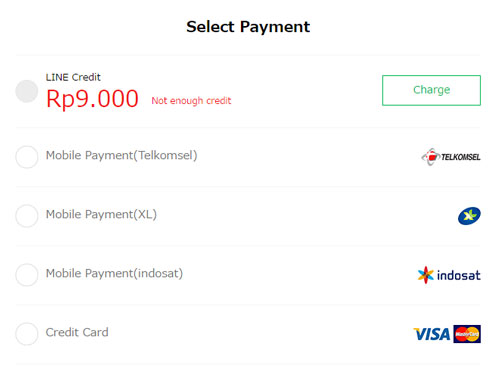500x373 pixels.
Task: Click the Telkomsel logo icon
Action: 451,157
